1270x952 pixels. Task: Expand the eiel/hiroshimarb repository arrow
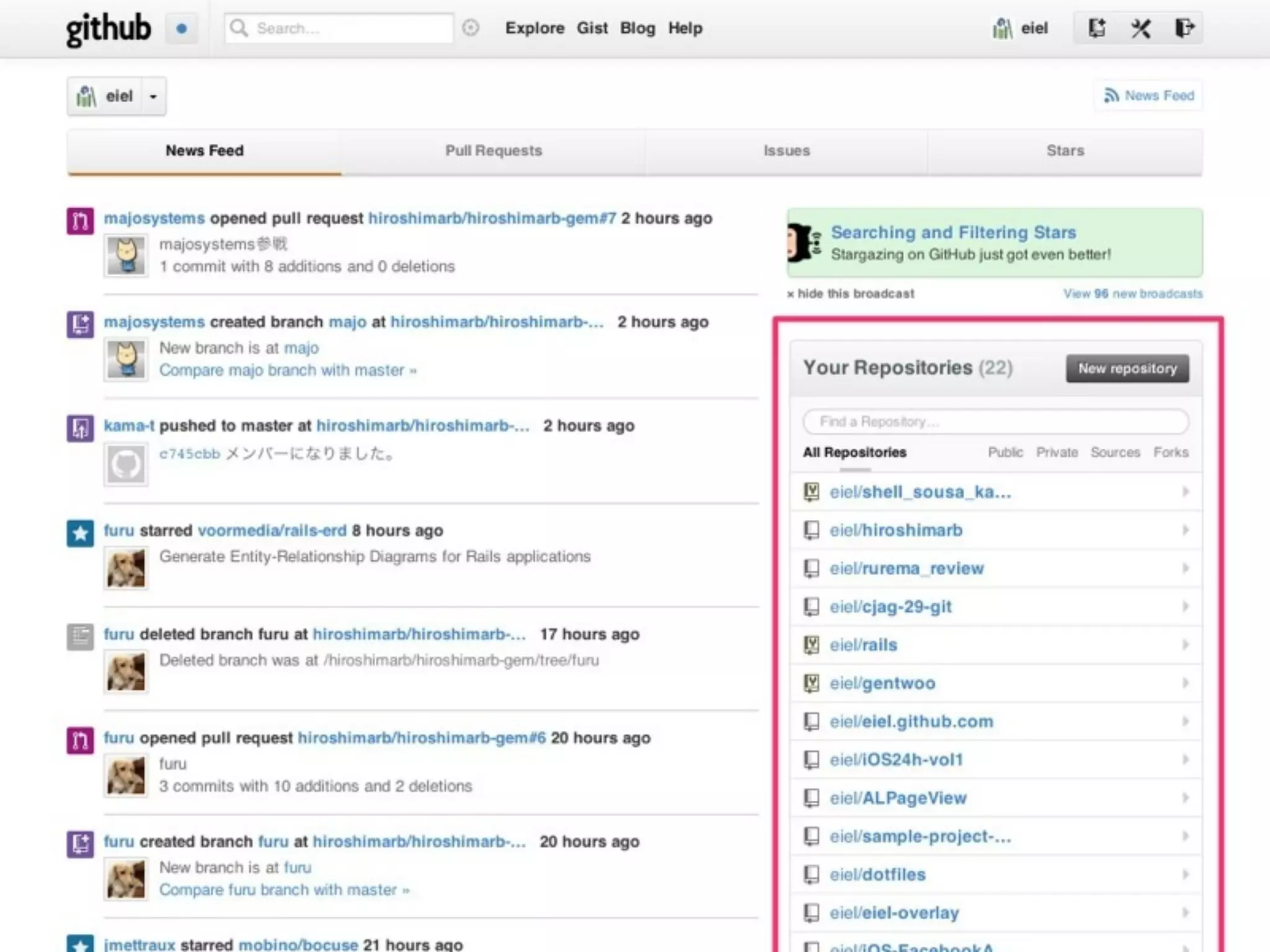tap(1185, 530)
